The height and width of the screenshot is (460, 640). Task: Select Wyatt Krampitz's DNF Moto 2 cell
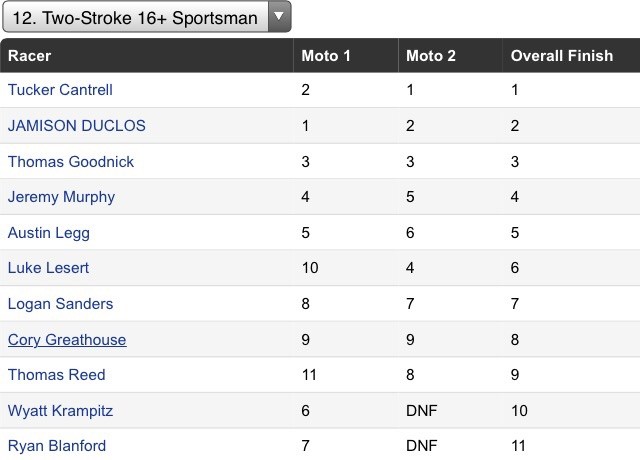click(450, 411)
